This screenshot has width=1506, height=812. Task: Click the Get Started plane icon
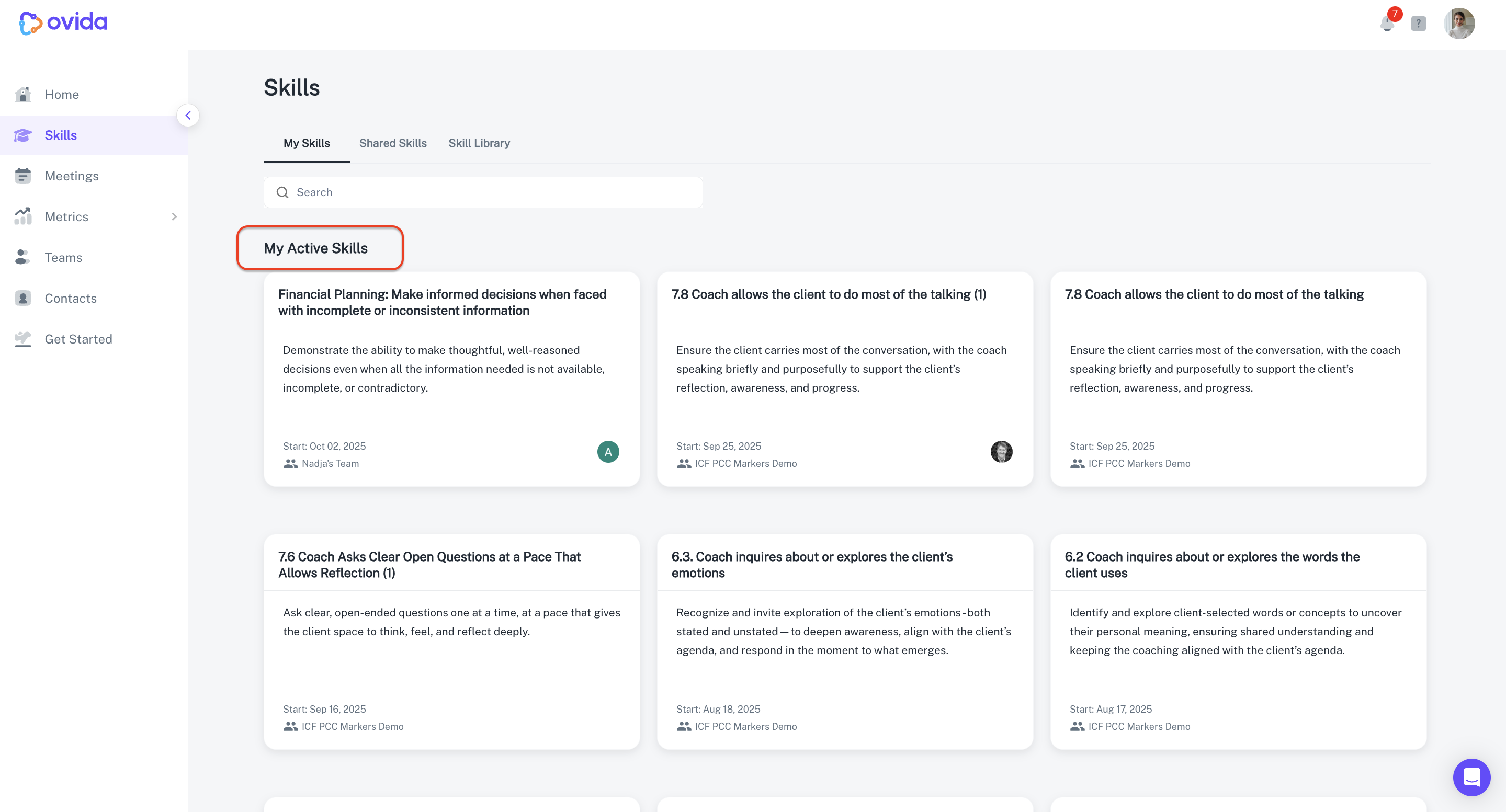click(23, 339)
